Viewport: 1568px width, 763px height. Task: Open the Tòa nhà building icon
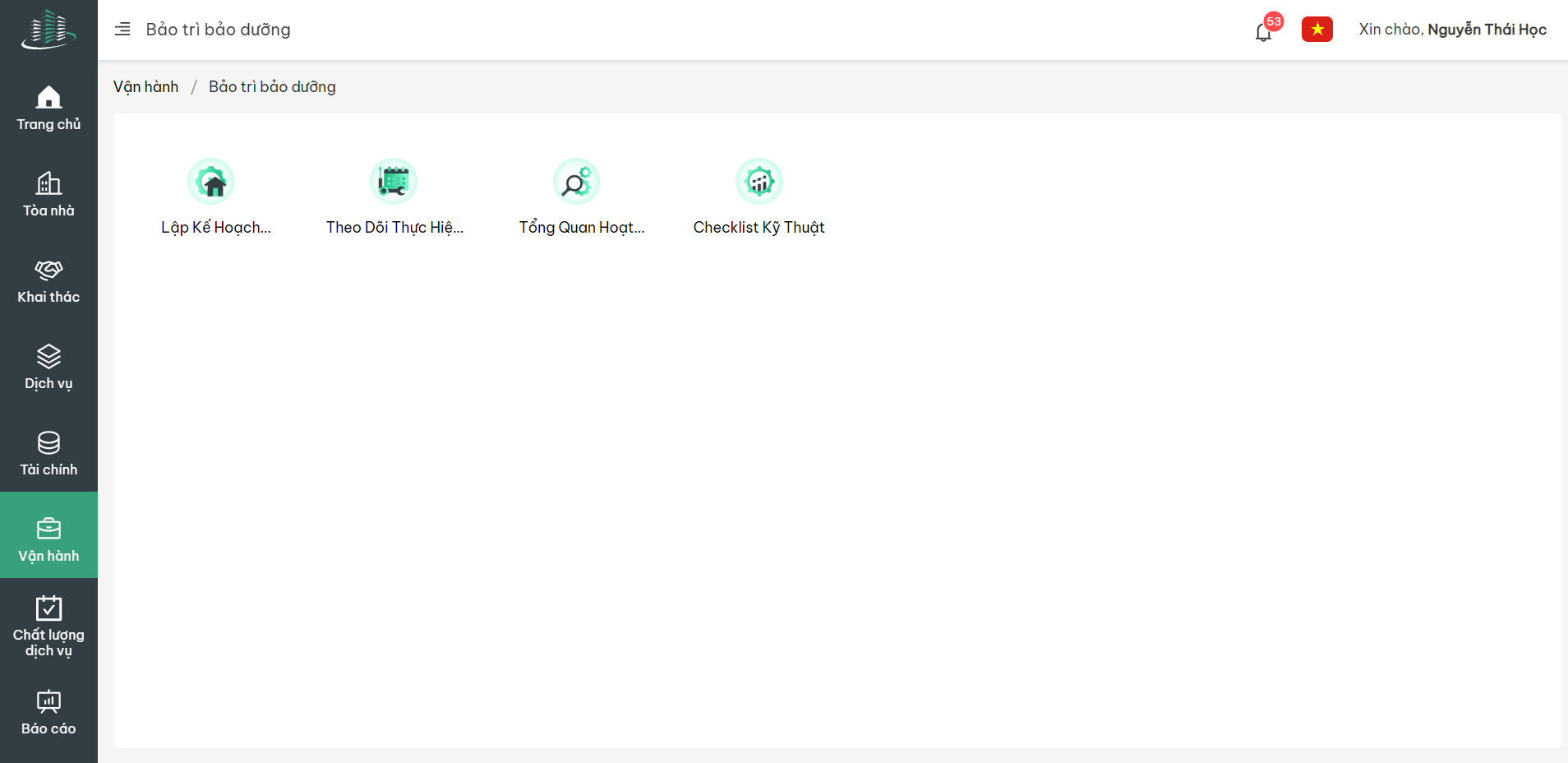click(x=48, y=183)
